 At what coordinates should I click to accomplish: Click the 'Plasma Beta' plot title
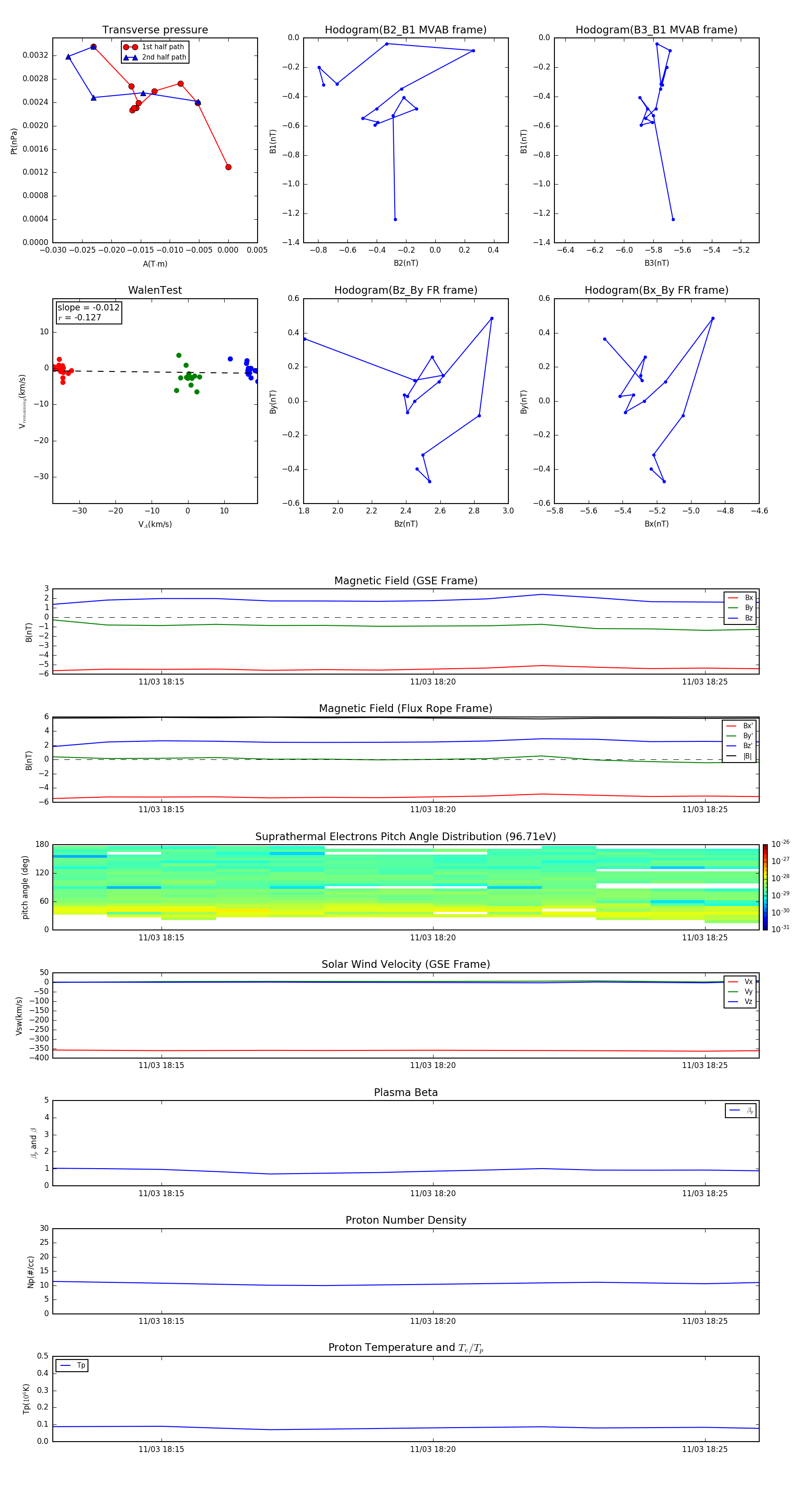coord(406,1093)
